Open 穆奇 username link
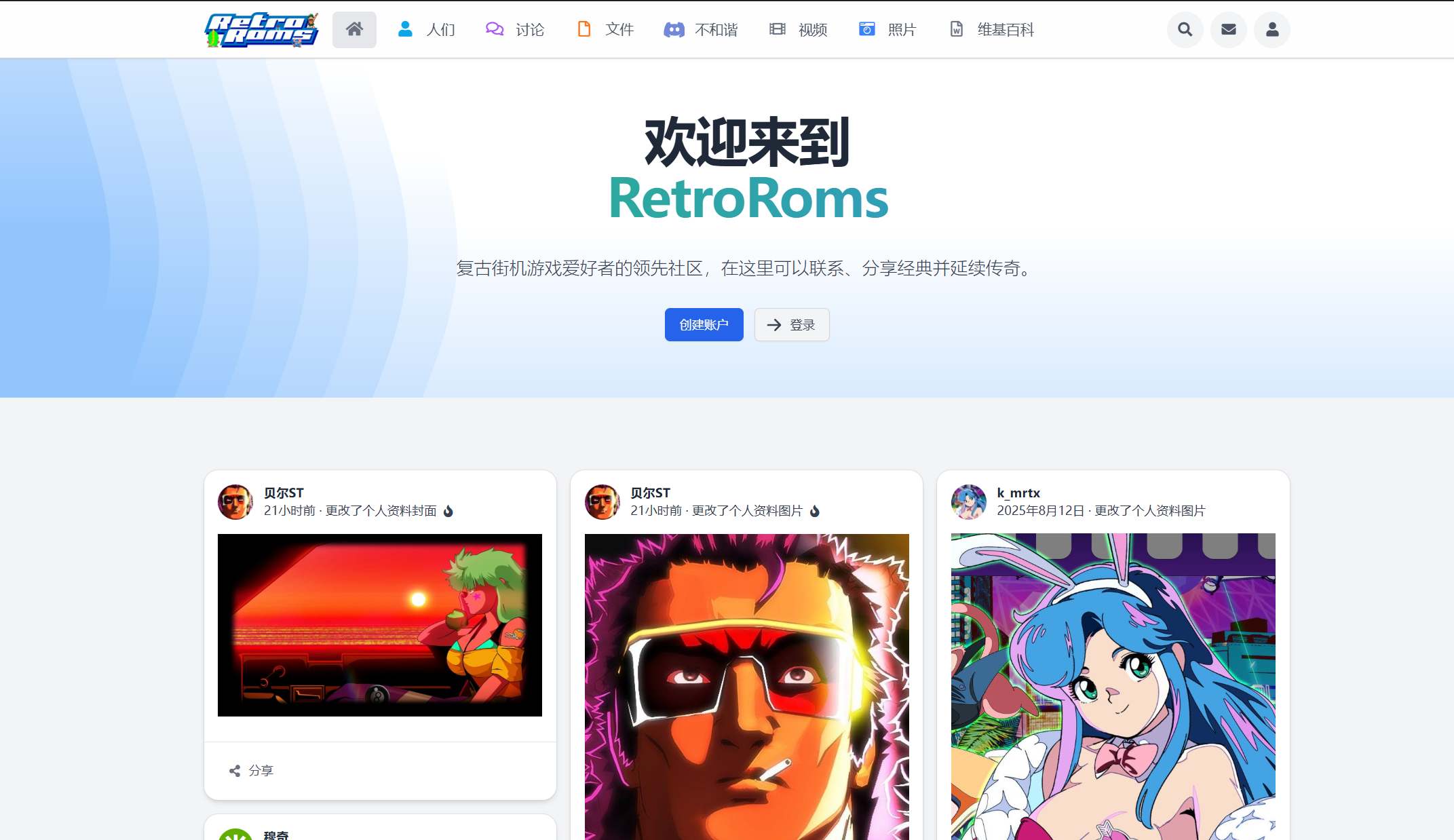Screen dimensions: 1454x840 276,835
